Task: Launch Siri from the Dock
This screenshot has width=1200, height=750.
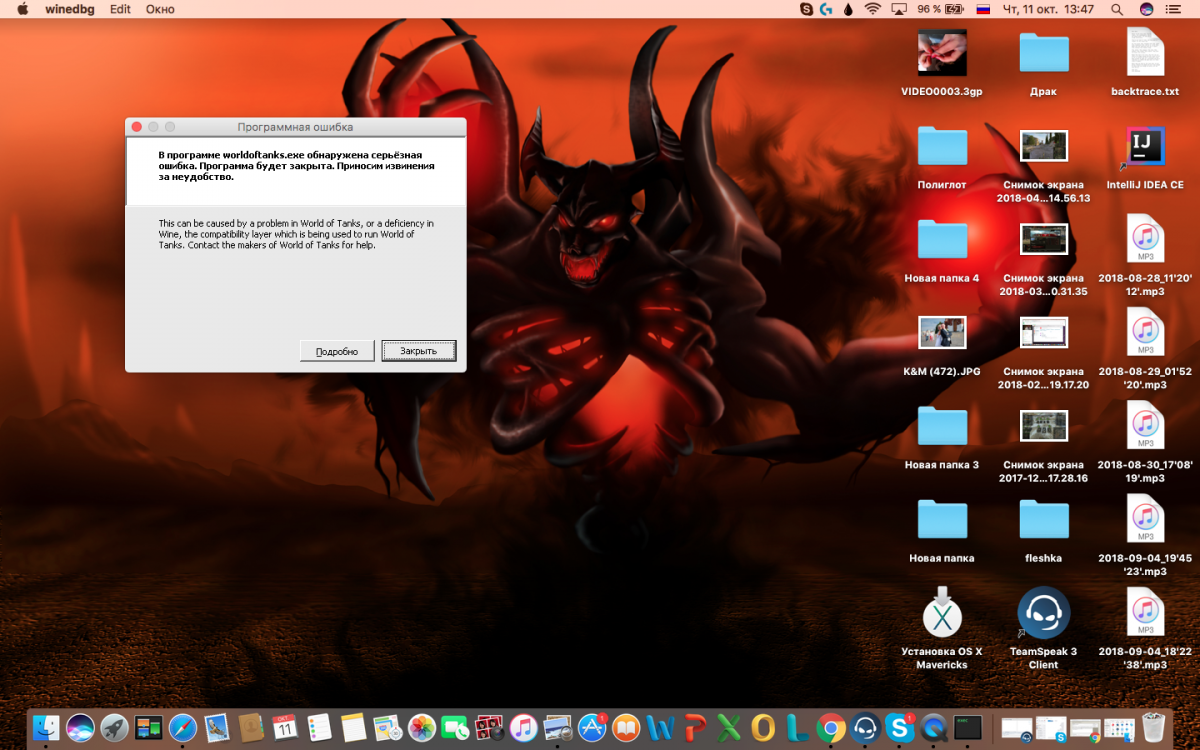Action: (80, 727)
